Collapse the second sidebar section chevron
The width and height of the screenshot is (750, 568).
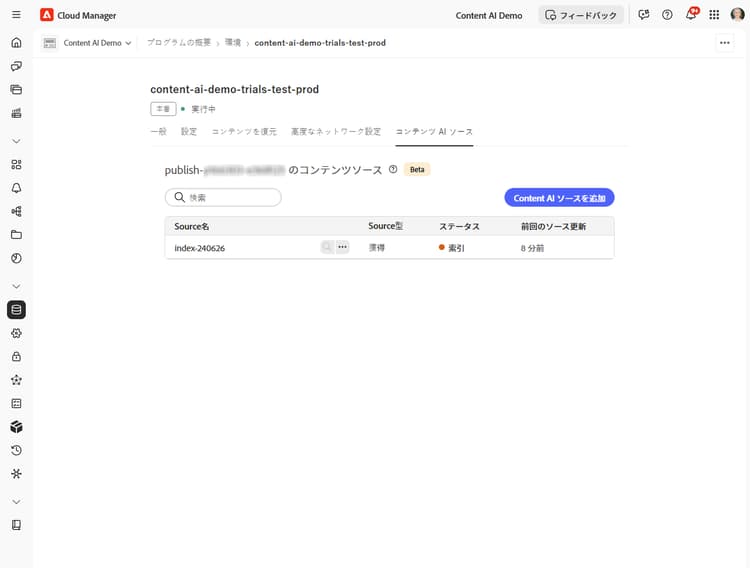(x=16, y=286)
